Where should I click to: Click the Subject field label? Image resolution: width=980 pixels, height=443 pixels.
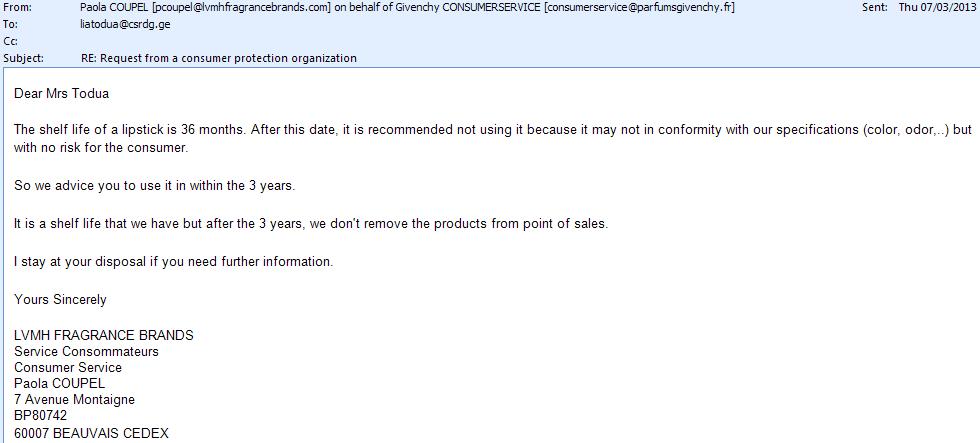pyautogui.click(x=23, y=58)
